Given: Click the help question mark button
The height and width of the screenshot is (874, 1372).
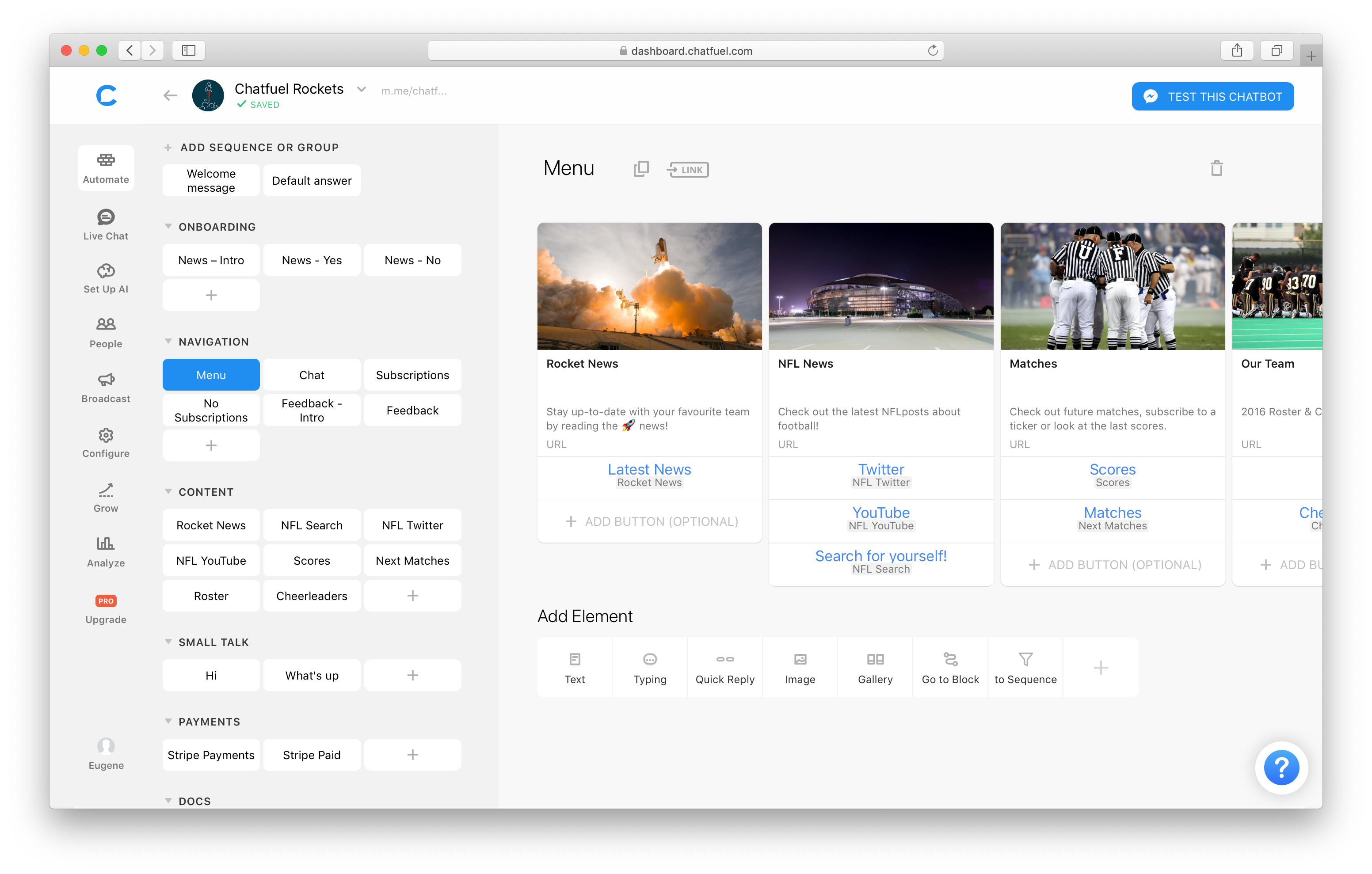Looking at the screenshot, I should (x=1280, y=768).
